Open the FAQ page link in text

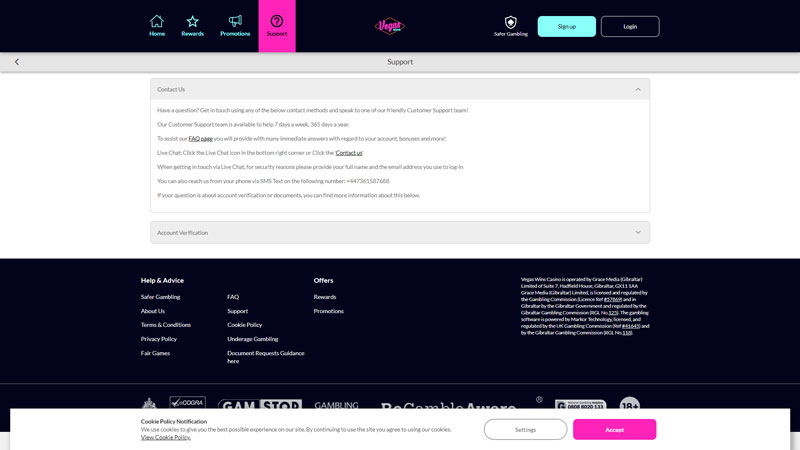(x=200, y=139)
